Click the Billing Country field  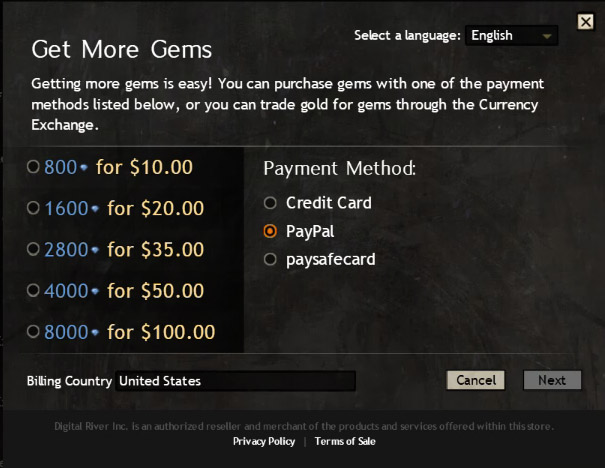tap(235, 381)
